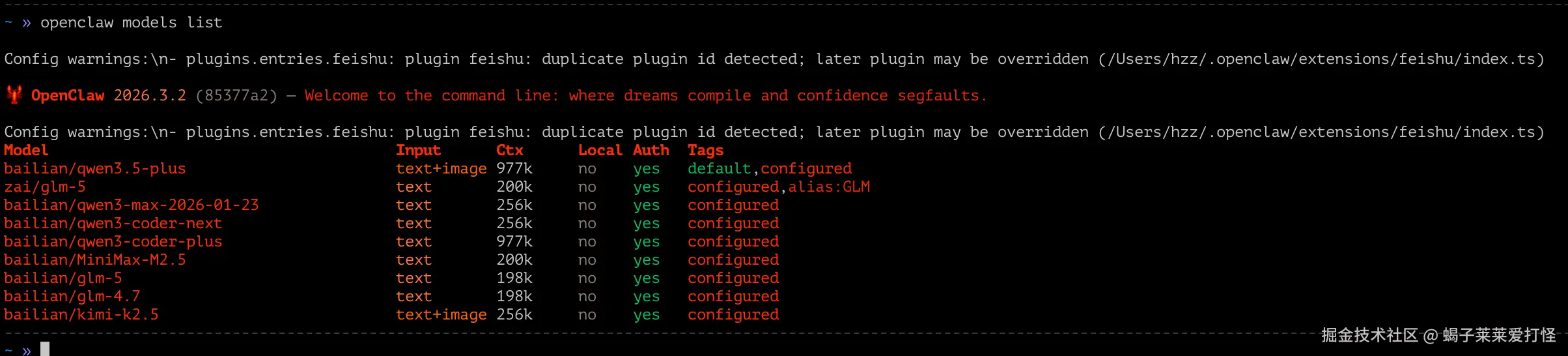Click the alias:GLM tag text
The width and height of the screenshot is (1568, 356).
pyautogui.click(x=829, y=187)
